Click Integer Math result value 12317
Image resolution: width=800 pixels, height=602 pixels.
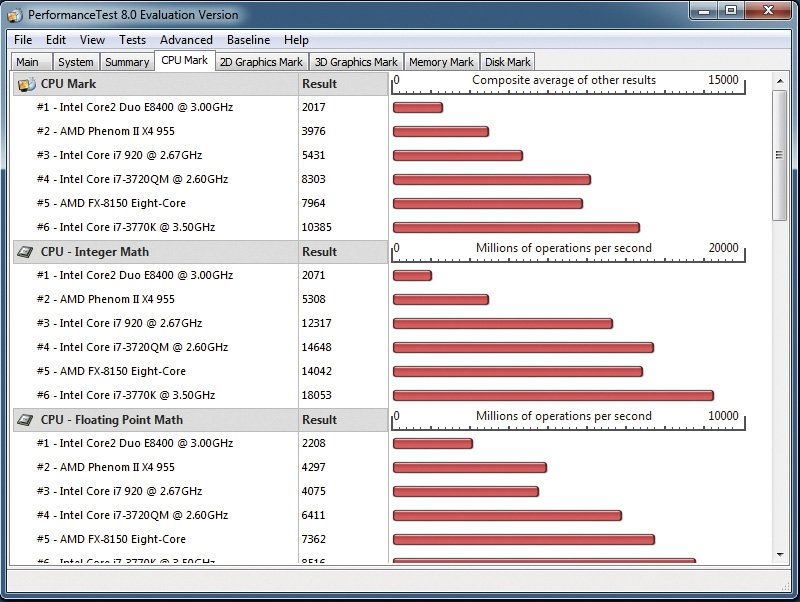coord(316,323)
